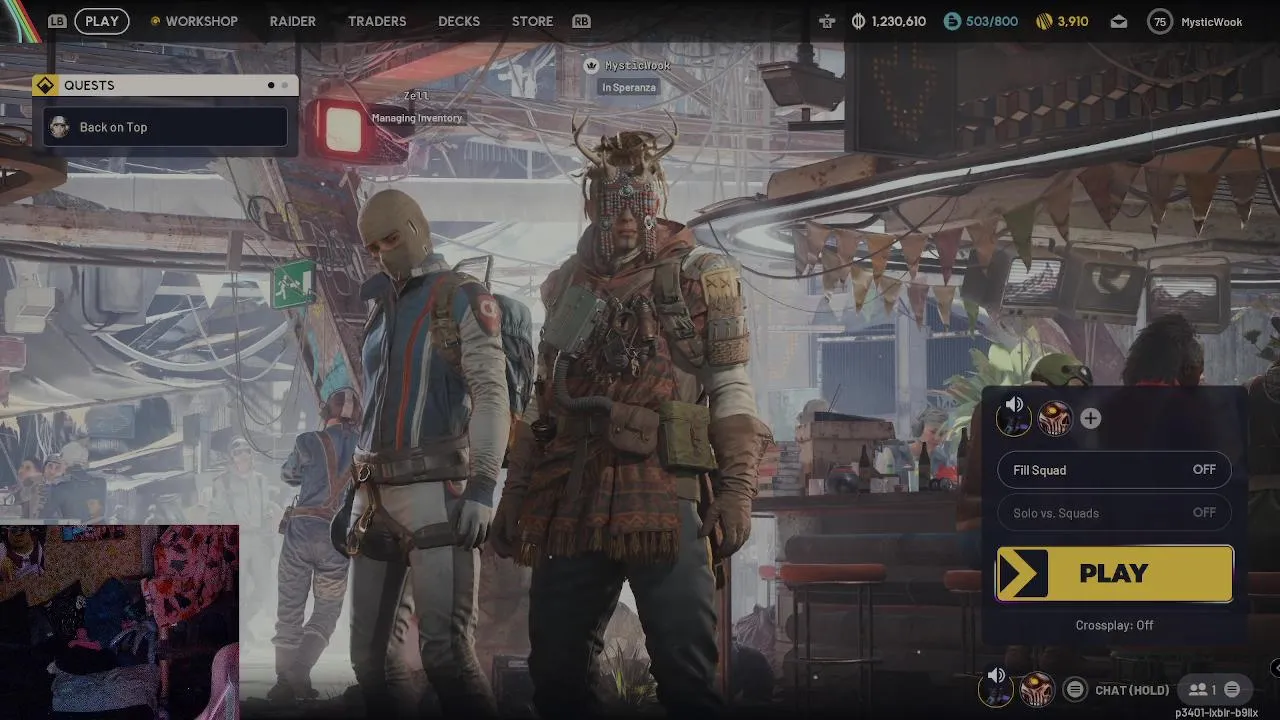Expand the QUESTS panel header
Image resolution: width=1280 pixels, height=720 pixels.
(x=165, y=85)
